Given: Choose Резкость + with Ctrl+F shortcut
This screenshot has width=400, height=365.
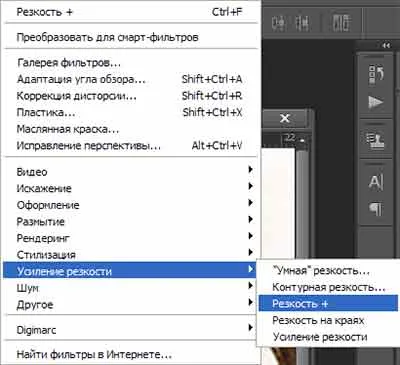Looking at the screenshot, I should 130,12.
